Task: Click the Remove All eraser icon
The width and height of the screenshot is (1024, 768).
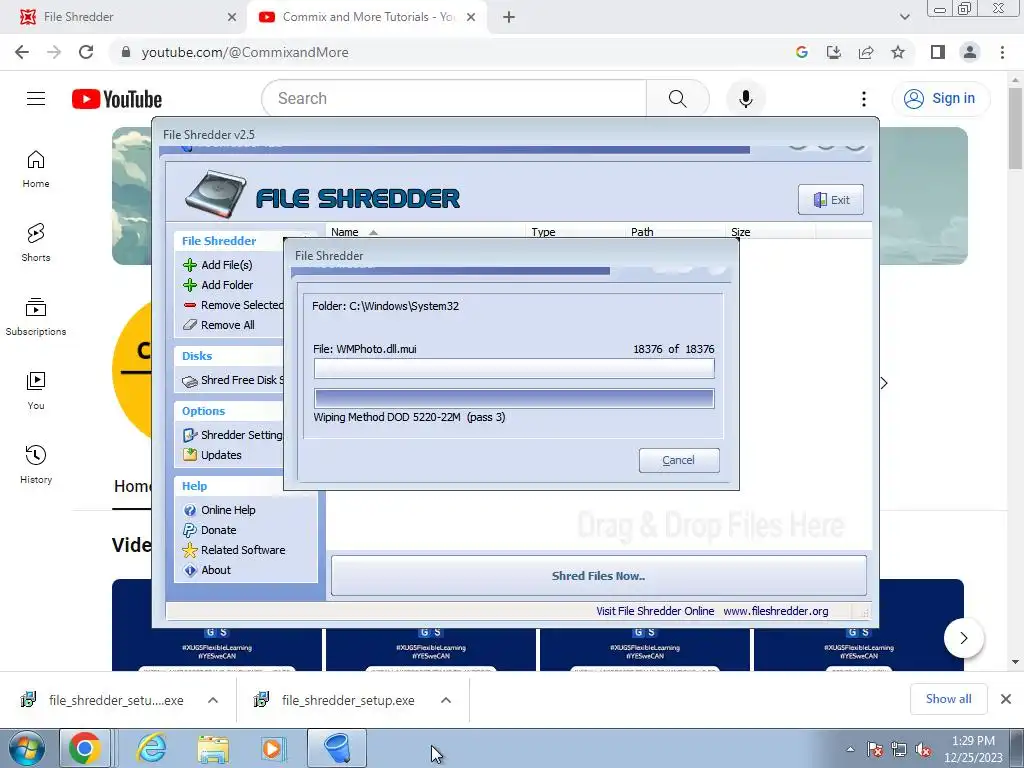Action: 190,325
